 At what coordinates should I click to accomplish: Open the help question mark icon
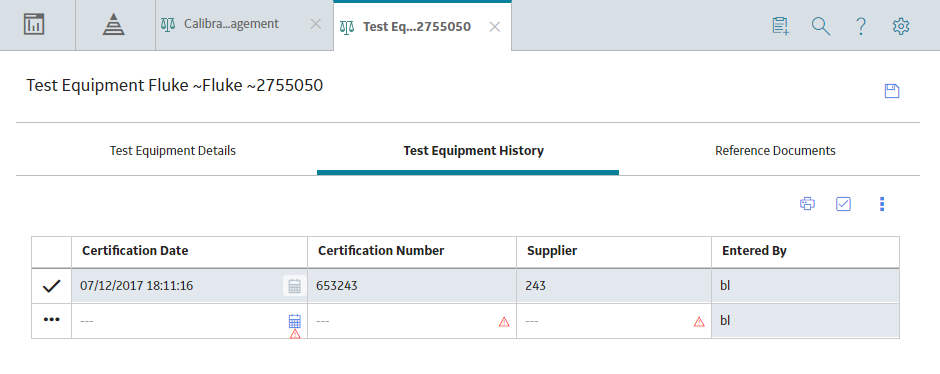click(x=860, y=26)
